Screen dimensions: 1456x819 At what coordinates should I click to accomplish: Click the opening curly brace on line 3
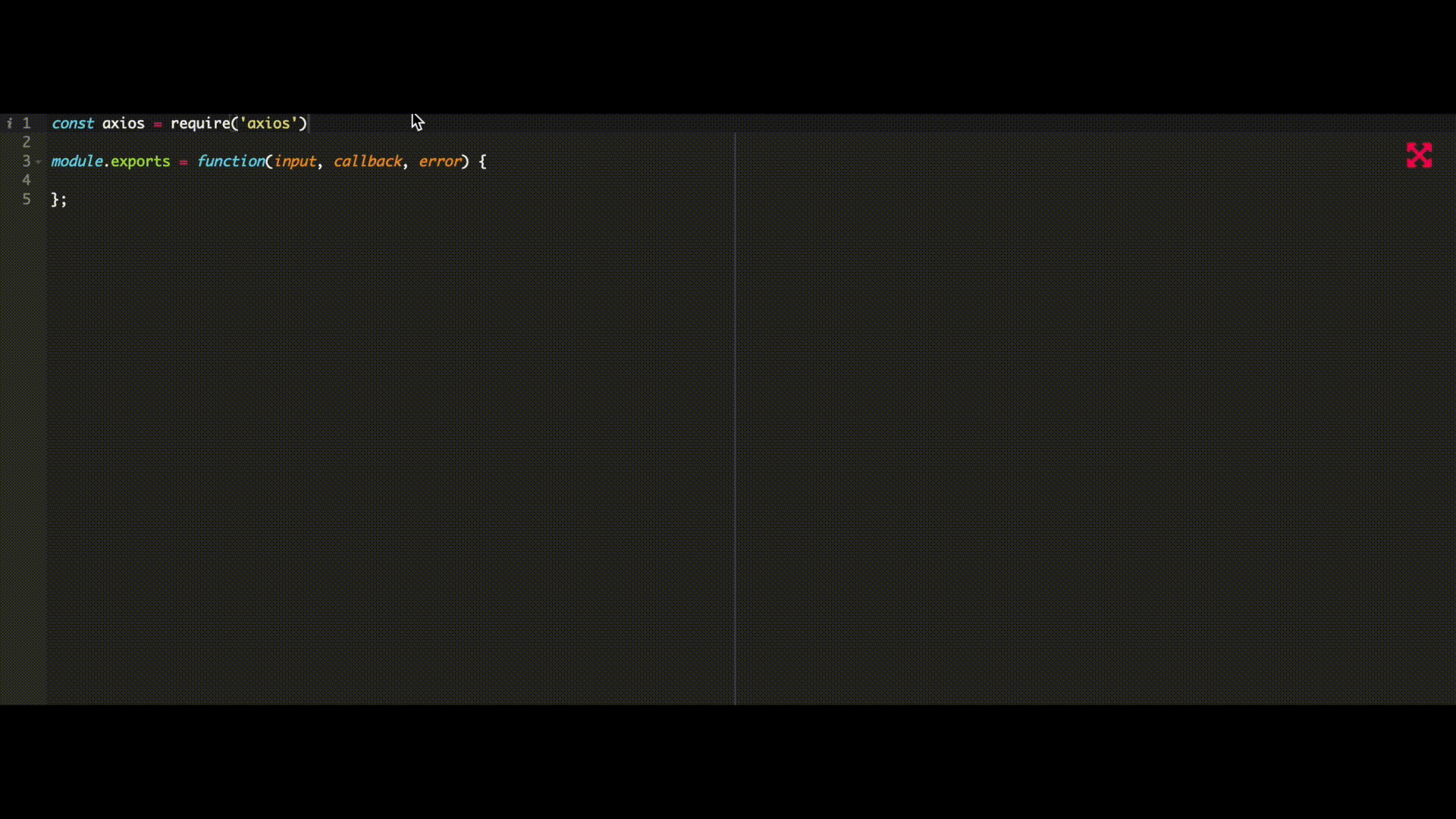point(482,161)
